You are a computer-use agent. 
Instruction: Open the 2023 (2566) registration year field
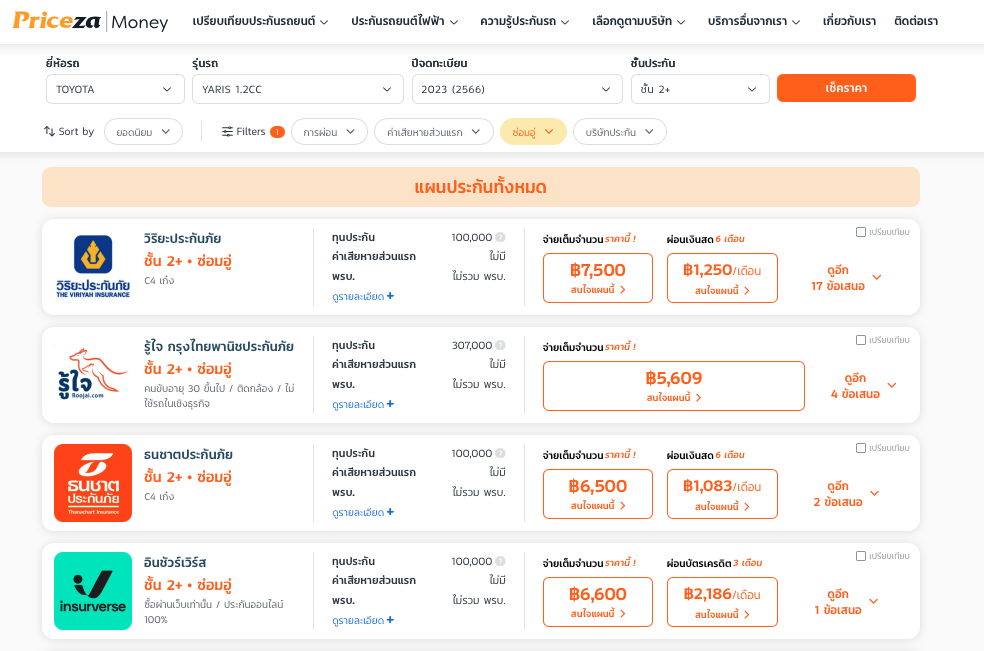click(x=517, y=89)
